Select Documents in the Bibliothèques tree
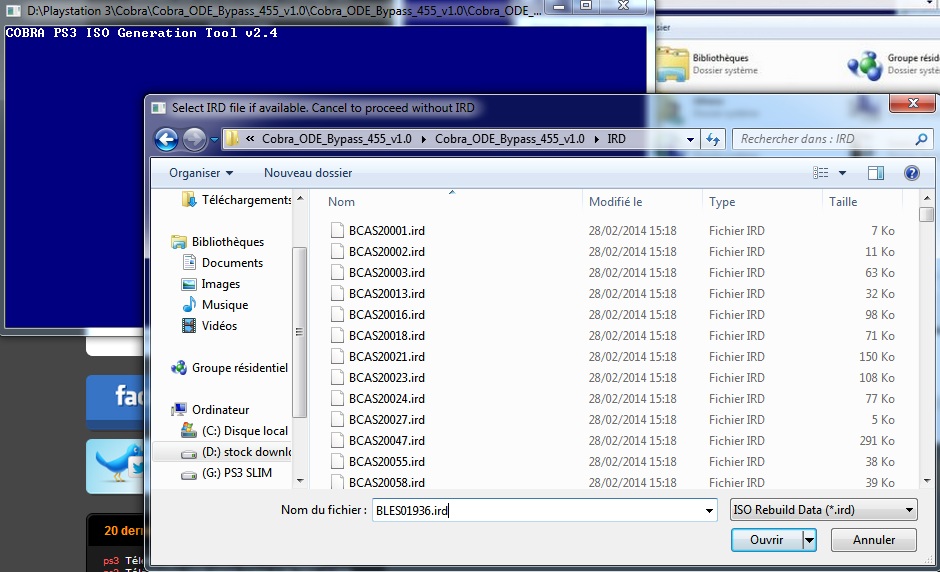Screen dimensions: 940x572 click(232, 263)
